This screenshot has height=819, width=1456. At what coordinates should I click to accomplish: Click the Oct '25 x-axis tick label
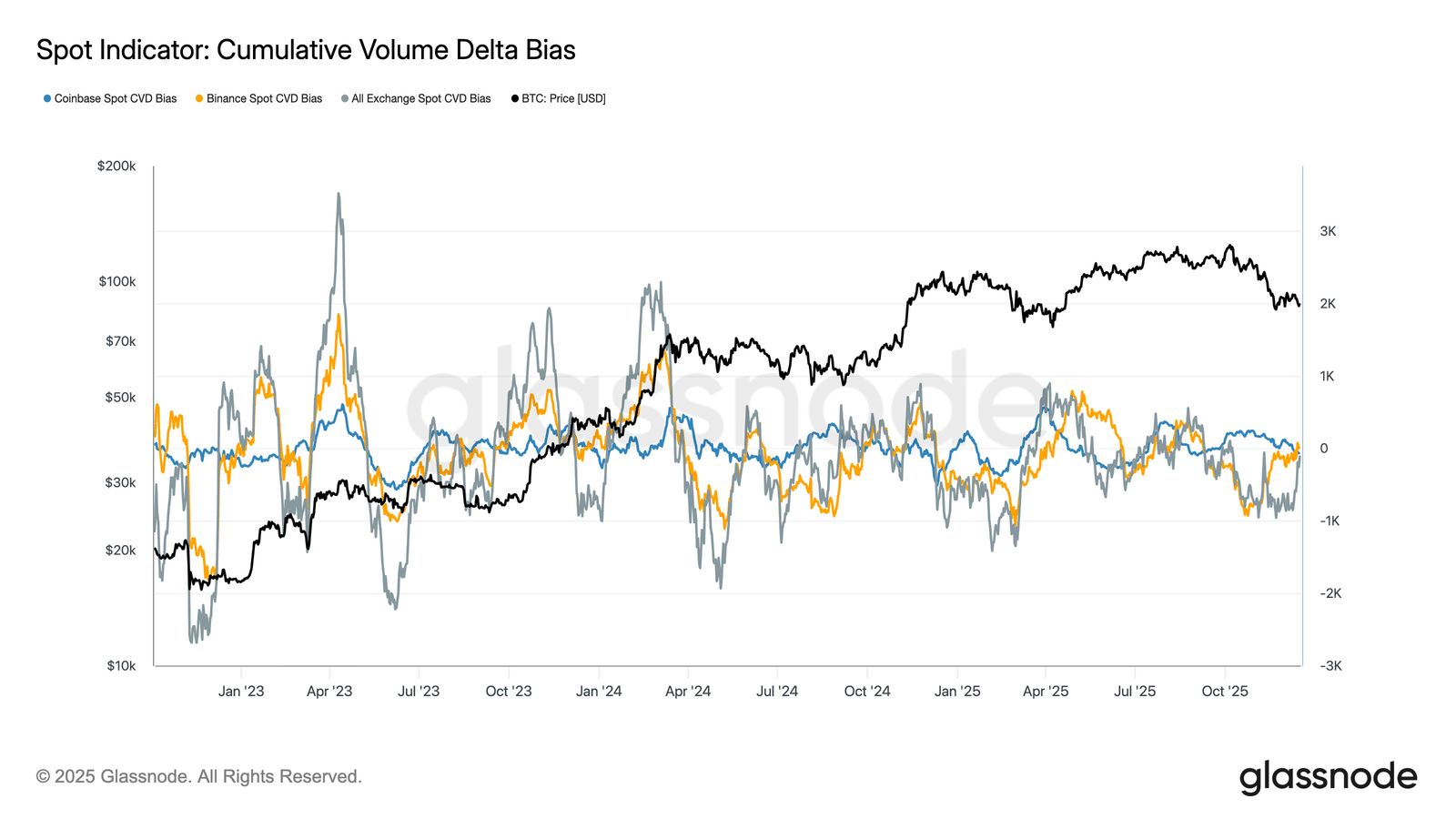1225,692
